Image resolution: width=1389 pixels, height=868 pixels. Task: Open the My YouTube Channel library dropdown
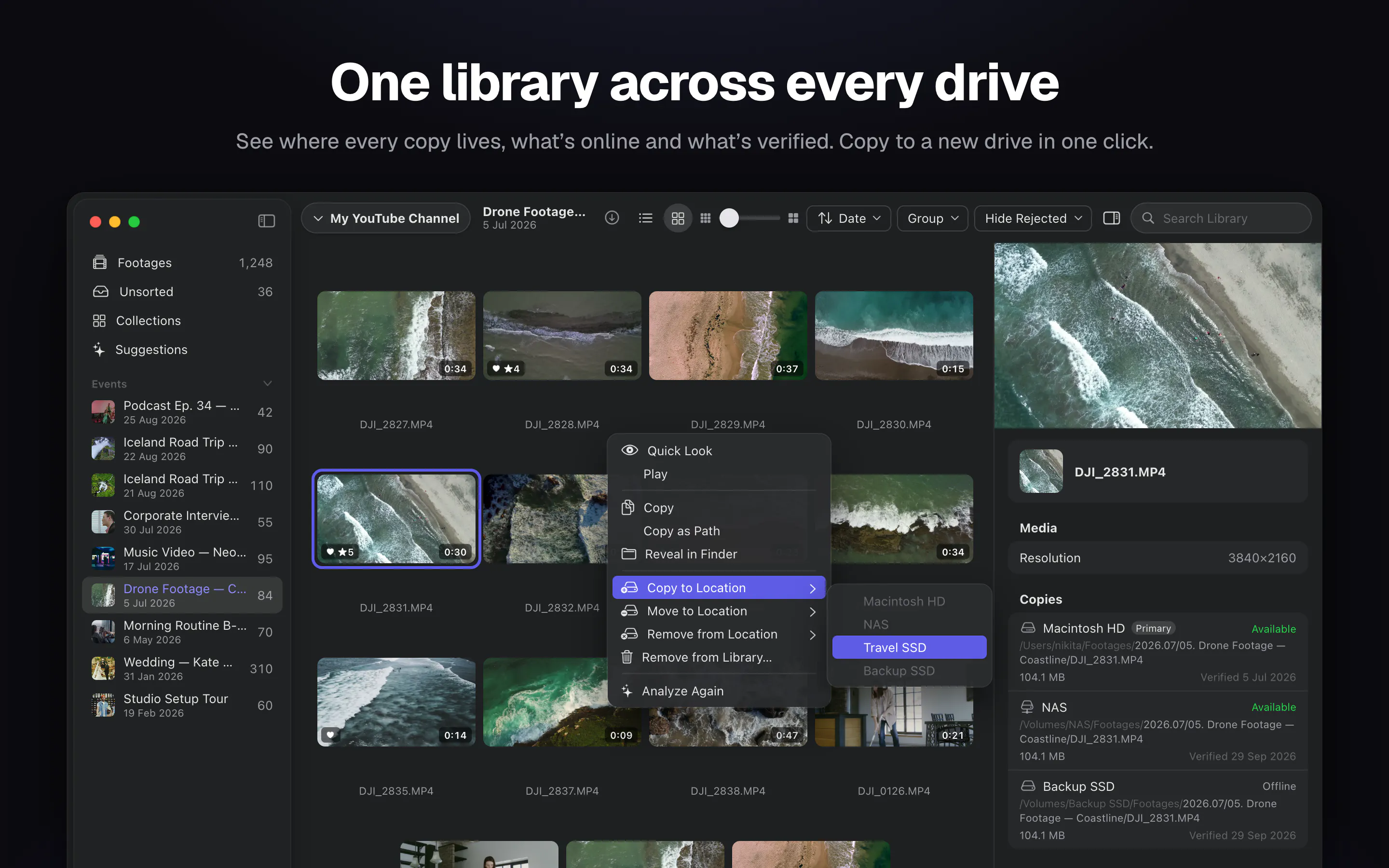(x=386, y=218)
